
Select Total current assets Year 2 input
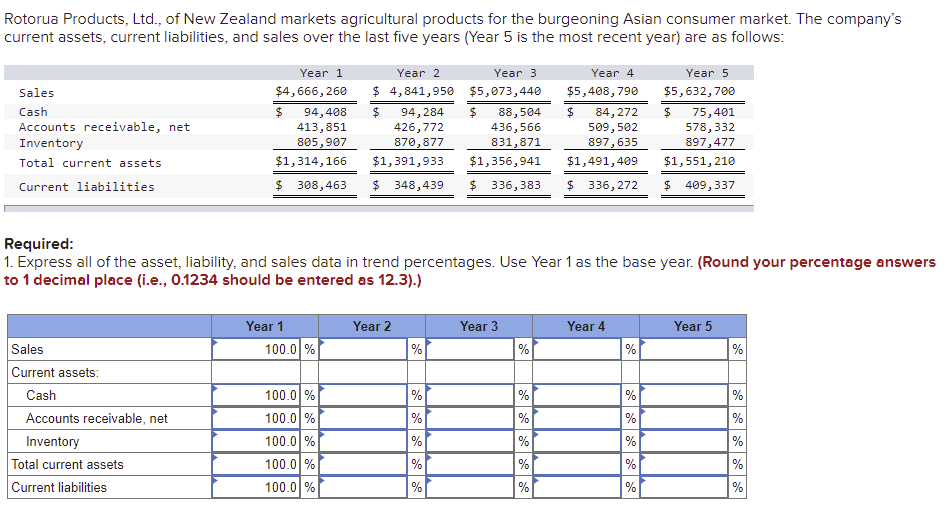pos(364,464)
